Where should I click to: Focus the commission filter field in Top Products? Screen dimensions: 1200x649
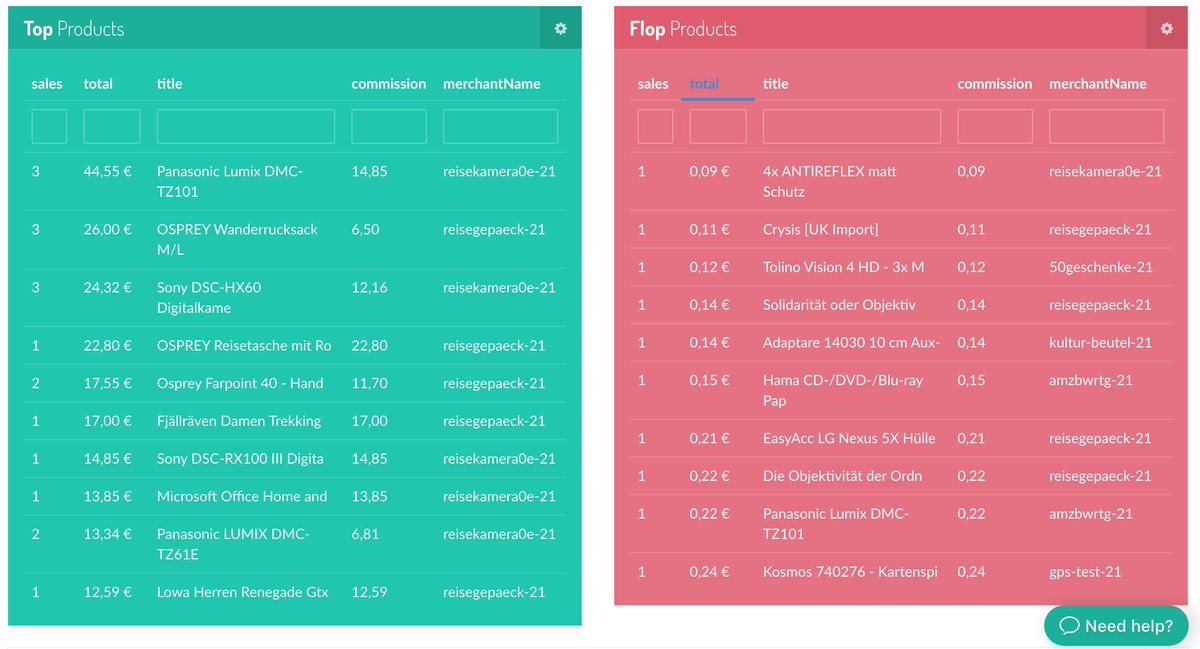[389, 126]
